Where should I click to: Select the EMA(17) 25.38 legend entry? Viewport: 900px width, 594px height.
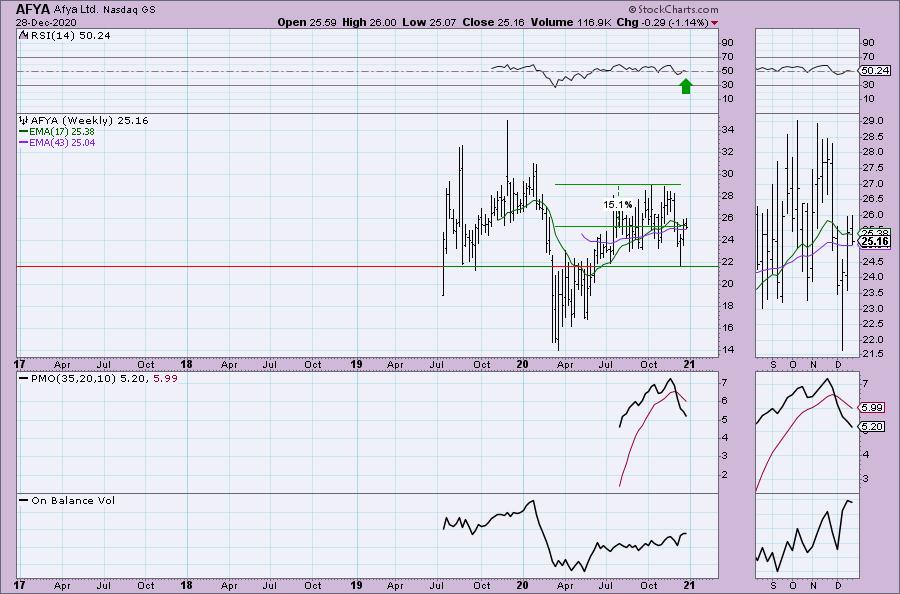pos(62,131)
